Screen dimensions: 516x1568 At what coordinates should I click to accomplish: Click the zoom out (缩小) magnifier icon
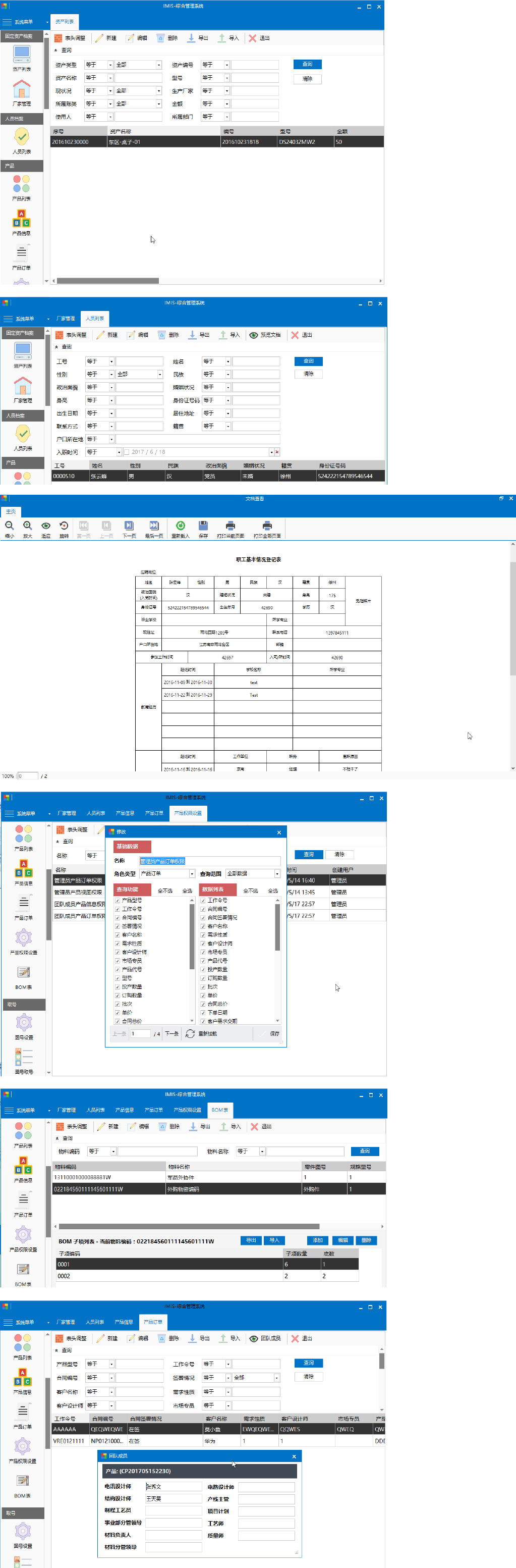pyautogui.click(x=9, y=526)
